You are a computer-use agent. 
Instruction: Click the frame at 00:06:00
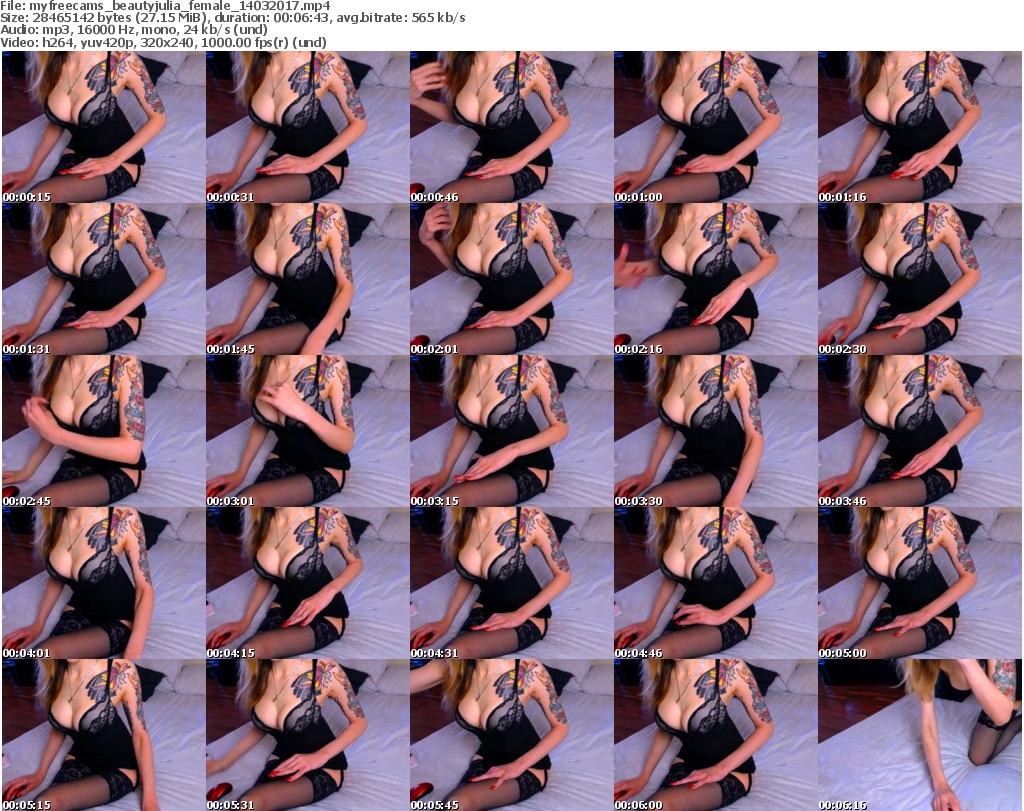[x=715, y=735]
